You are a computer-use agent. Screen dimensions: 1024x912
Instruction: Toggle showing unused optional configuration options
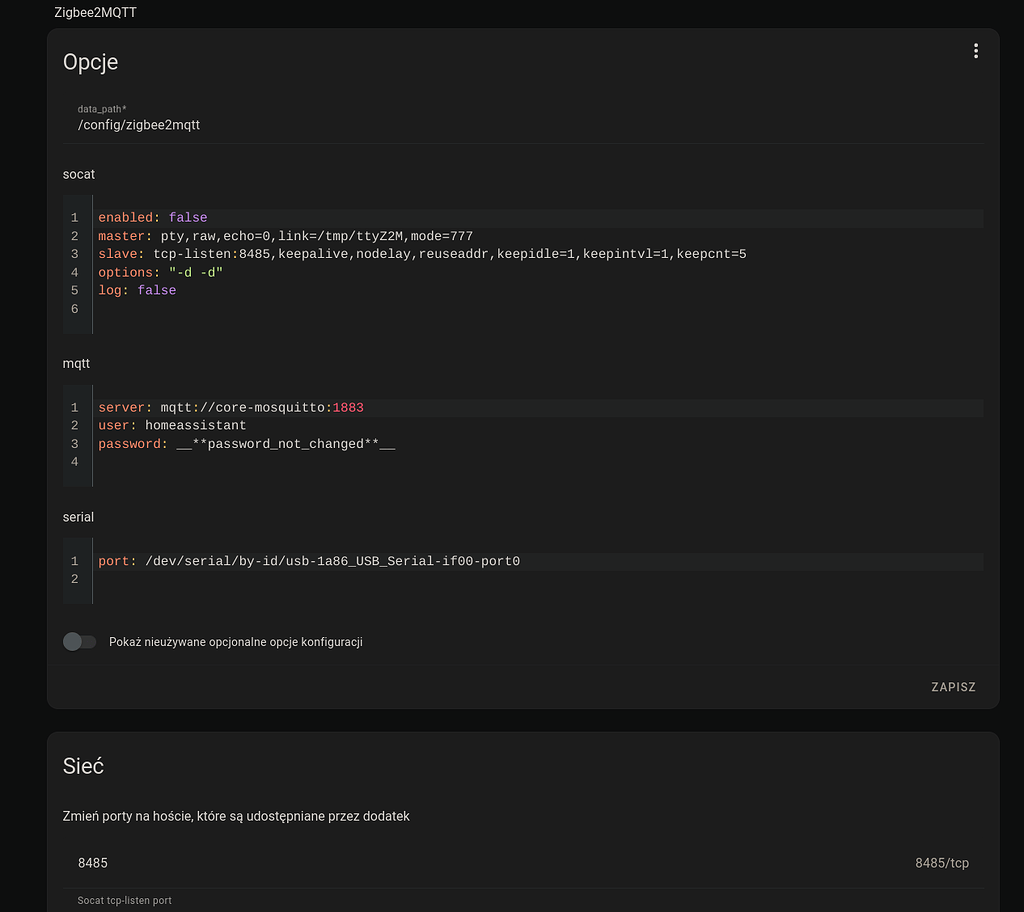pyautogui.click(x=79, y=642)
